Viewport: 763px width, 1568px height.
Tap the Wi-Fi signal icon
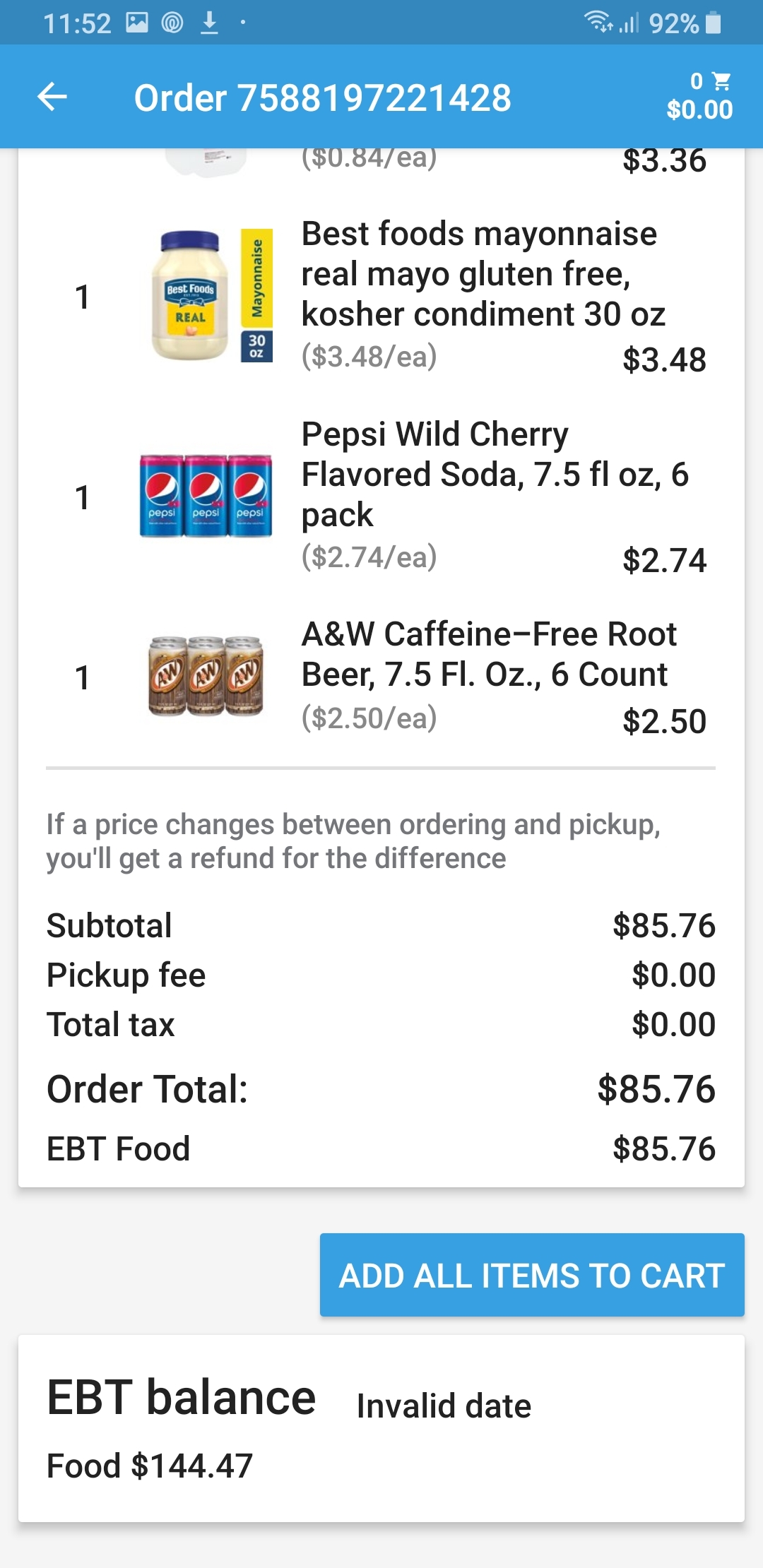pyautogui.click(x=598, y=22)
